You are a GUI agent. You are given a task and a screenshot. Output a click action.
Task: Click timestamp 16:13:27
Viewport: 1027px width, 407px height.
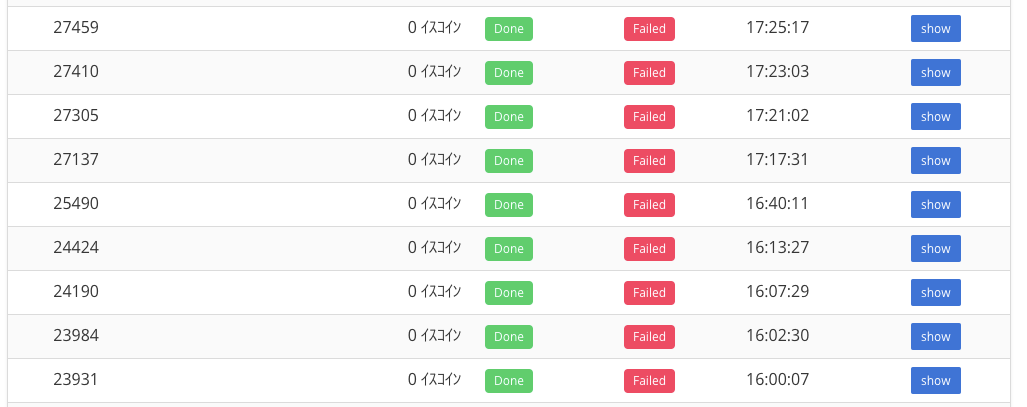[777, 248]
